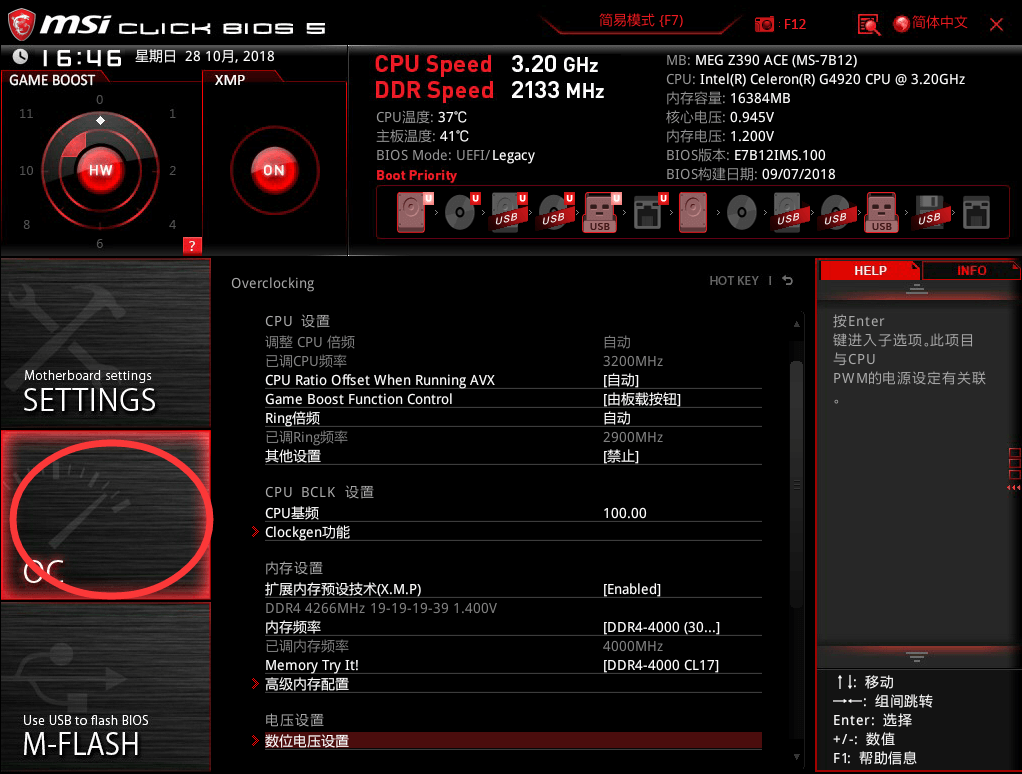Click the first hard disk boot device icon
Image resolution: width=1022 pixels, height=774 pixels.
coord(411,212)
